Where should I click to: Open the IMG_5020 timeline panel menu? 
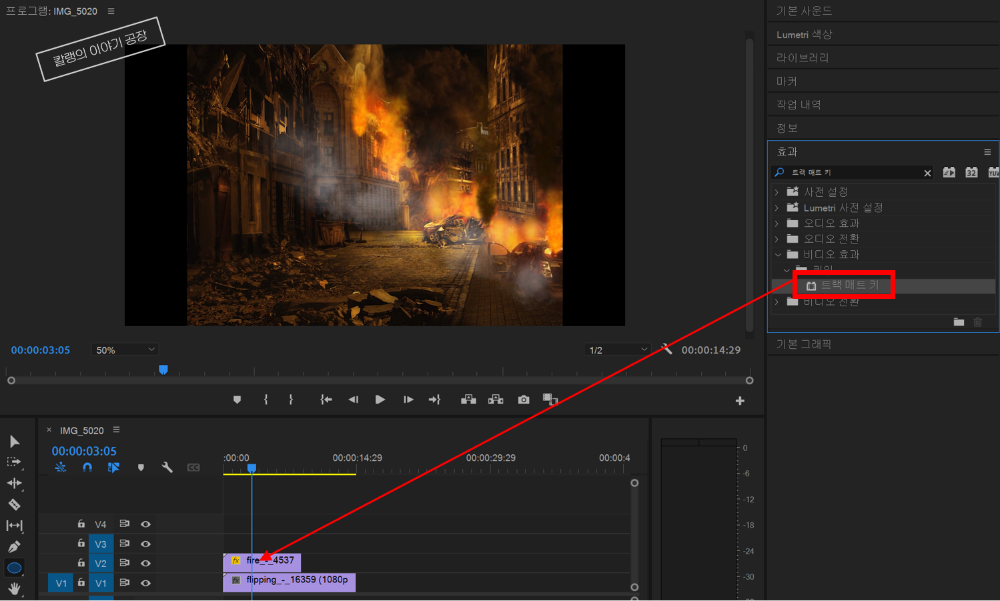click(x=116, y=430)
